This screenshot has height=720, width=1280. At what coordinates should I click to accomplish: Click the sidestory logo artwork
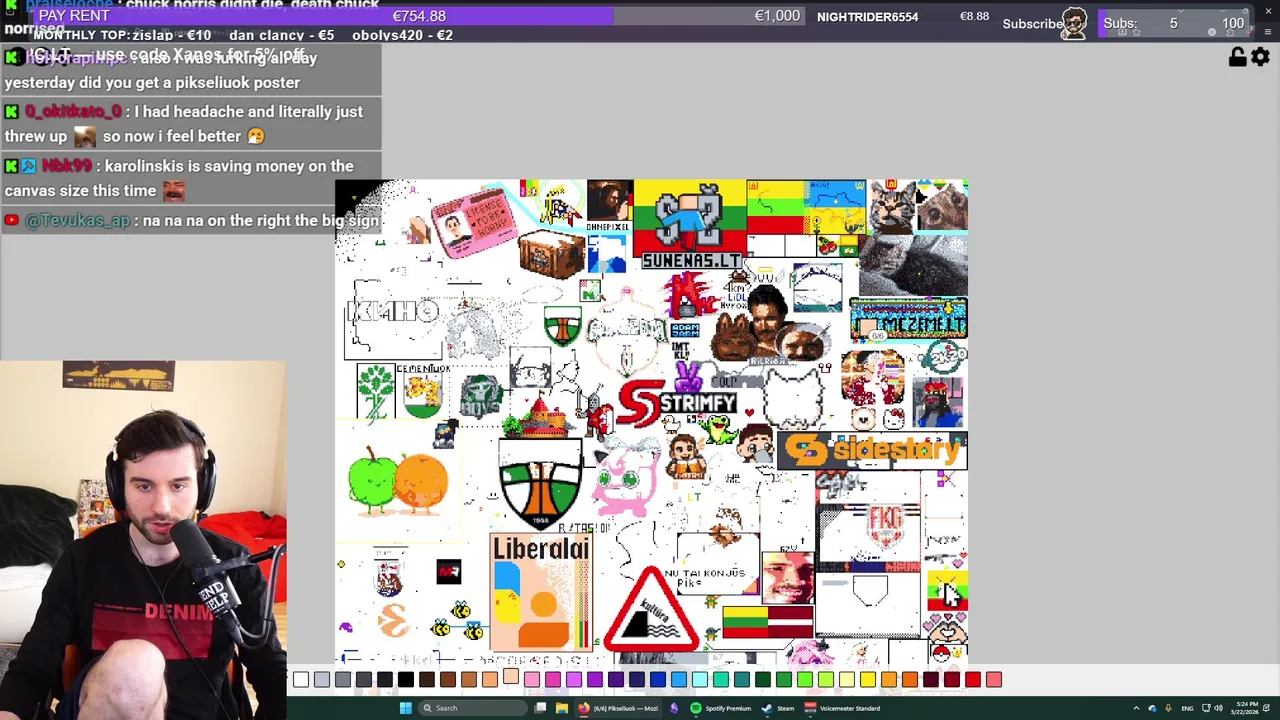(871, 450)
